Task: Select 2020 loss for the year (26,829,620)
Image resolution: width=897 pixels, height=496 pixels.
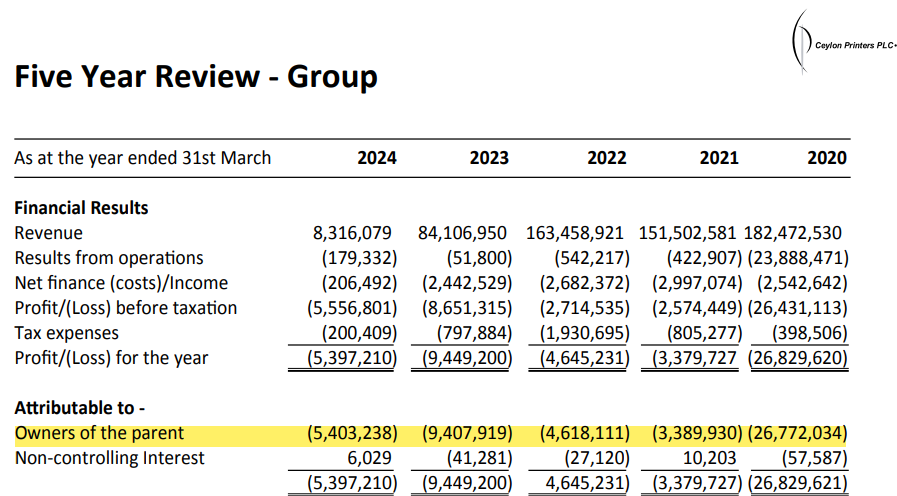Action: click(798, 358)
